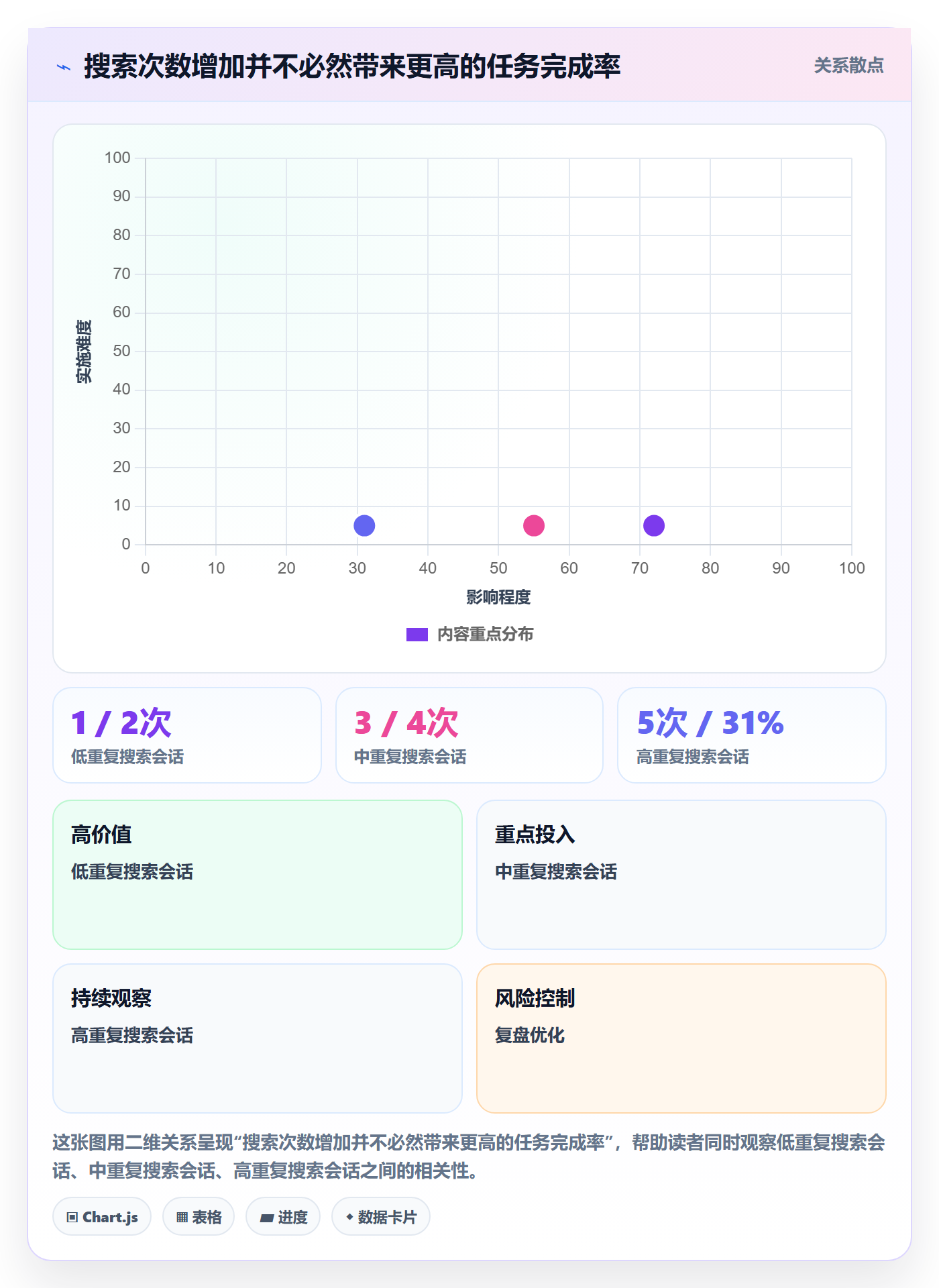
Task: Open the 重点投入 quadrant card
Action: (681, 875)
